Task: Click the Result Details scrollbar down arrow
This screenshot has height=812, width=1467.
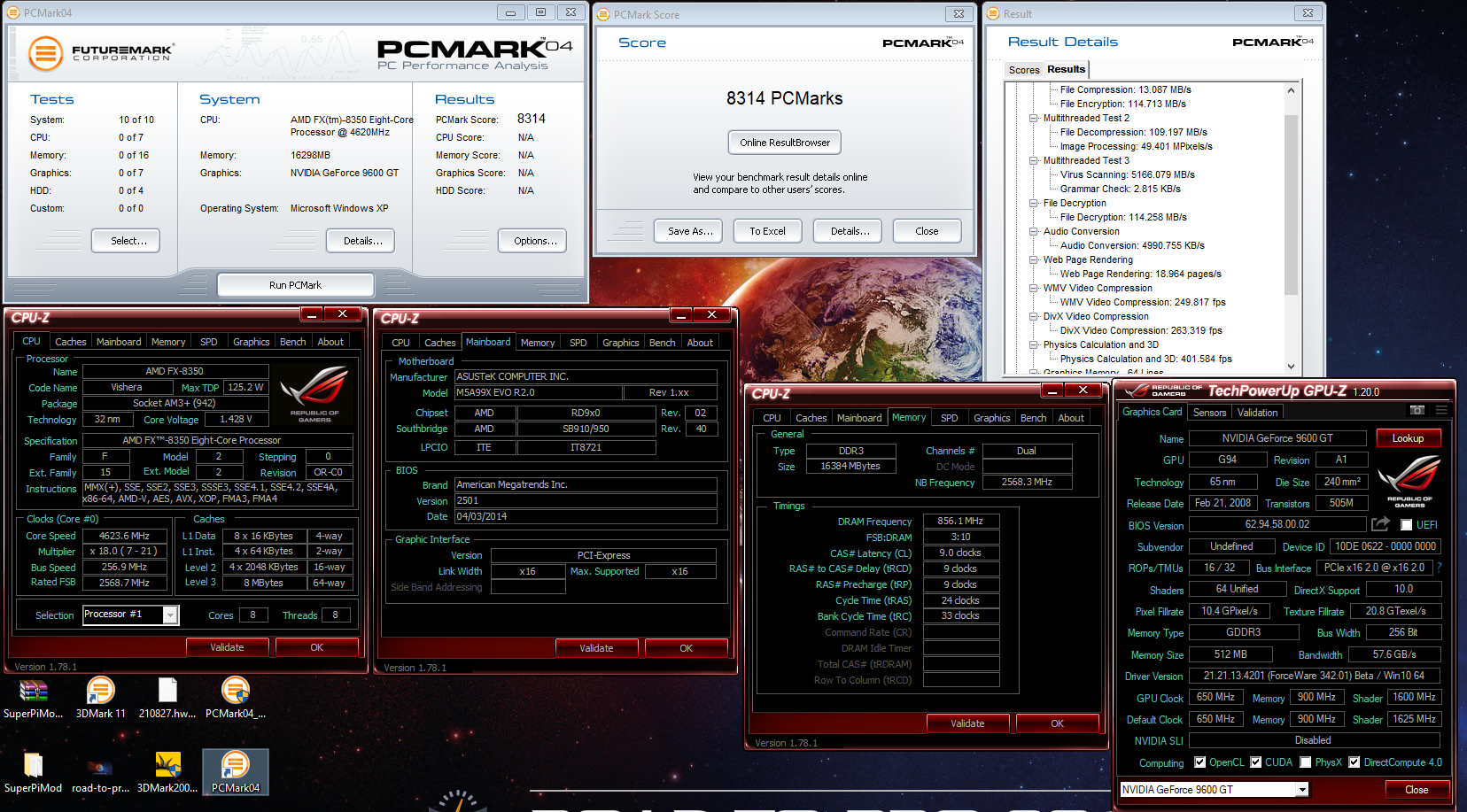Action: (1291, 367)
